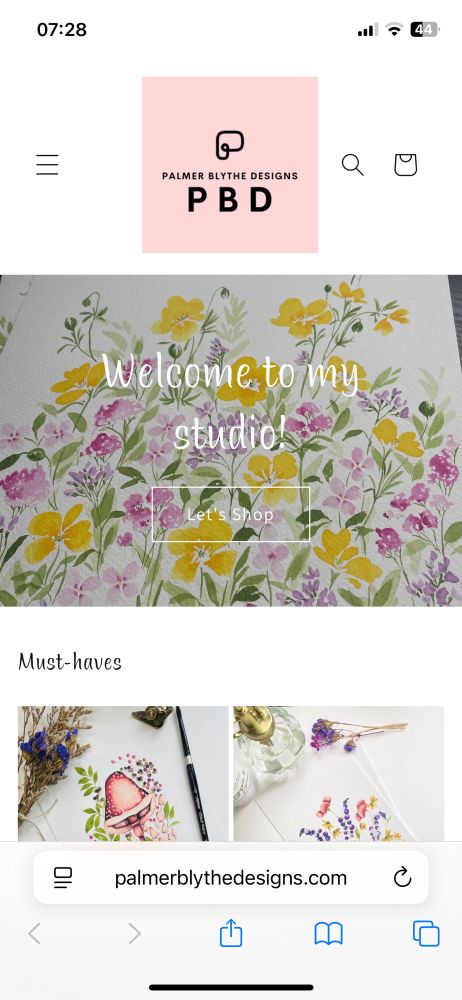The height and width of the screenshot is (1000, 462).
Task: Open the hamburger navigation menu
Action: pyautogui.click(x=47, y=165)
